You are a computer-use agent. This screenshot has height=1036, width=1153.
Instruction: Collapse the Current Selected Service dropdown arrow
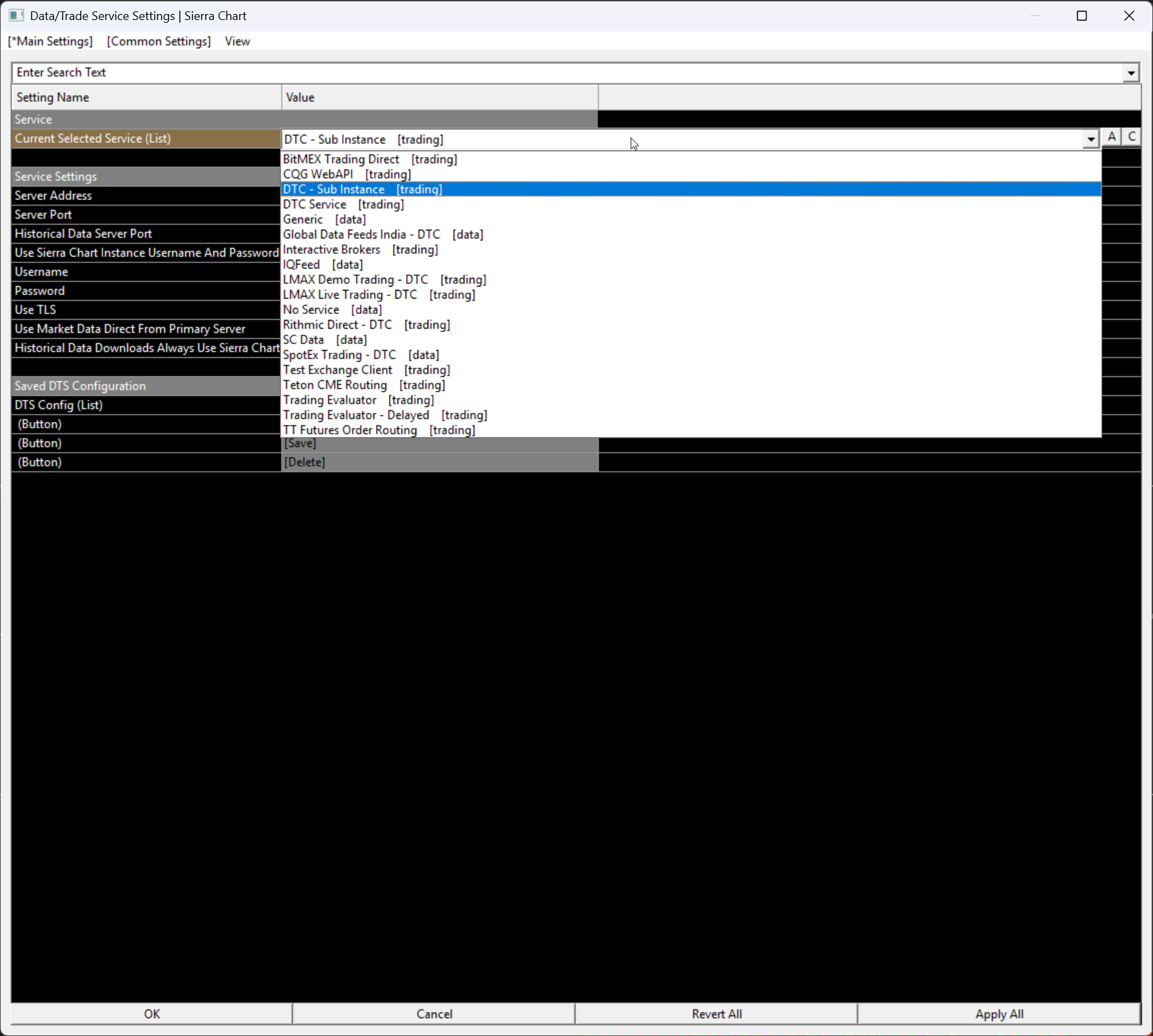click(x=1091, y=139)
